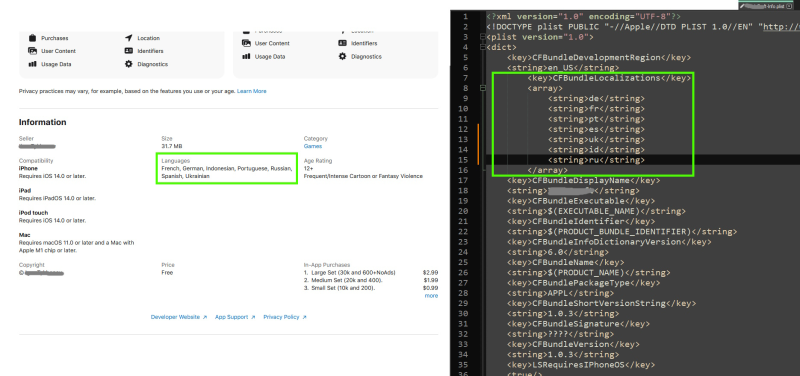Click the Mac compatibility heading

(23, 236)
